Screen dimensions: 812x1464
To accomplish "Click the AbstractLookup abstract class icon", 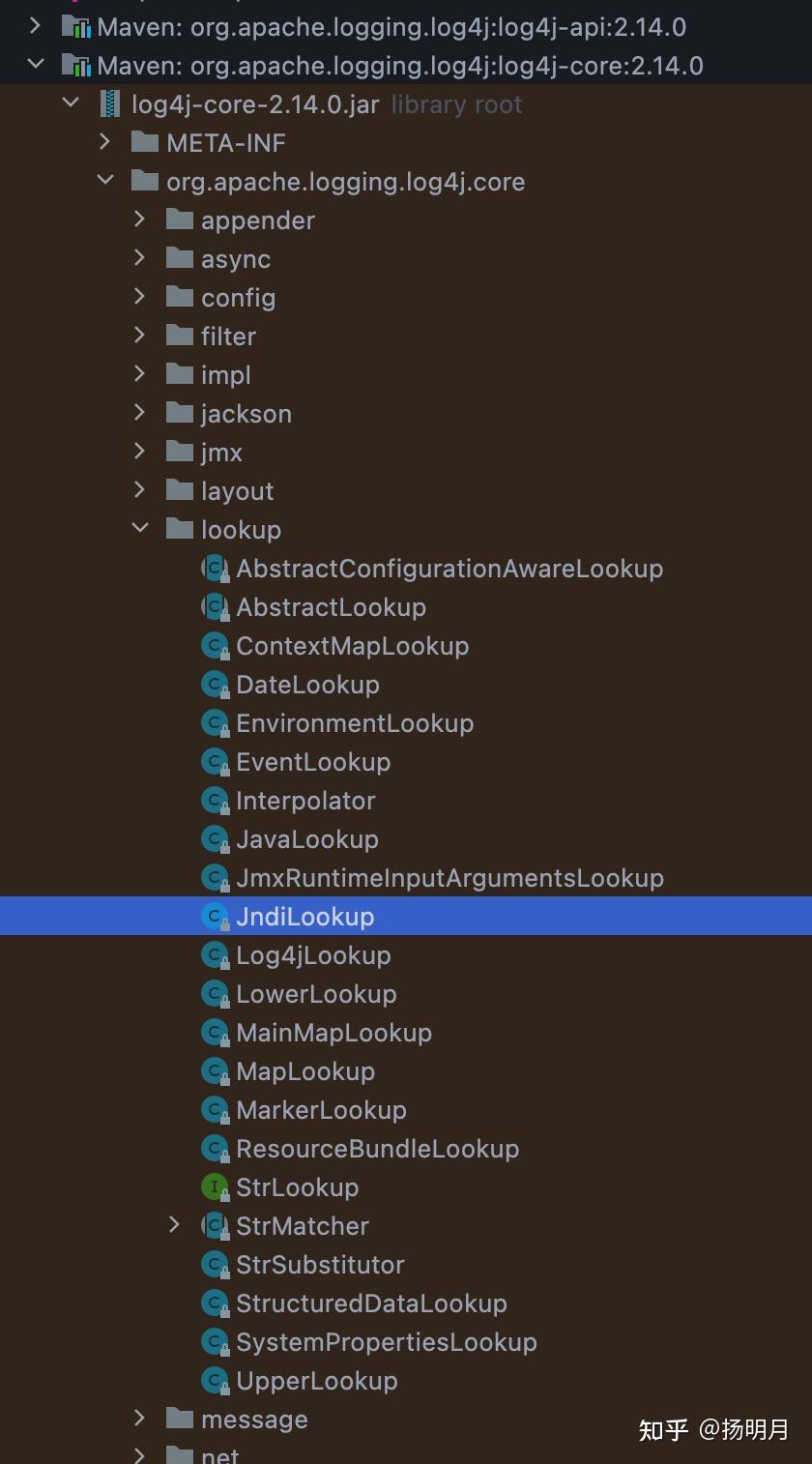I will (214, 607).
